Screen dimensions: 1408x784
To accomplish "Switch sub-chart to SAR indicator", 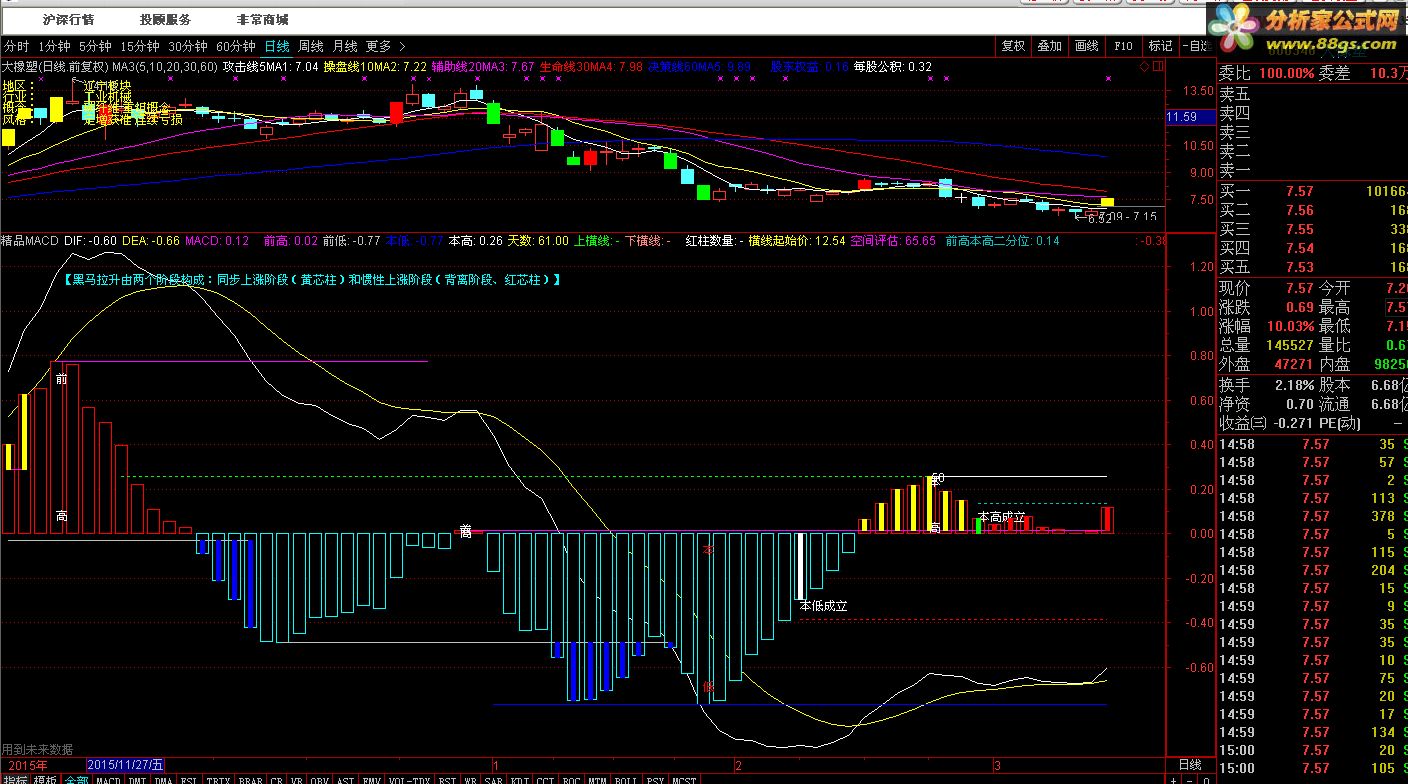I will (x=494, y=778).
